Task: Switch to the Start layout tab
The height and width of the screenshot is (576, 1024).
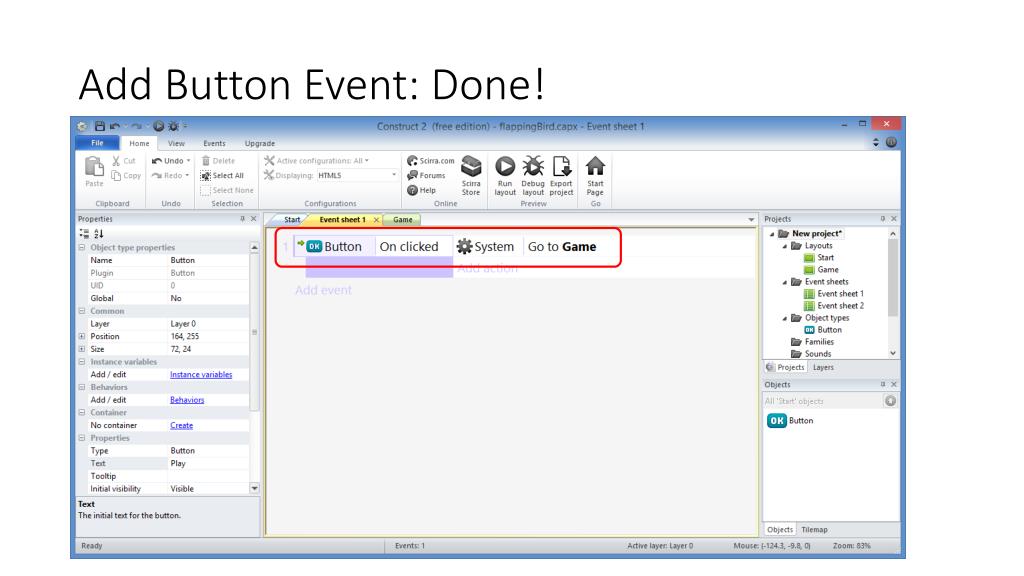Action: 291,219
